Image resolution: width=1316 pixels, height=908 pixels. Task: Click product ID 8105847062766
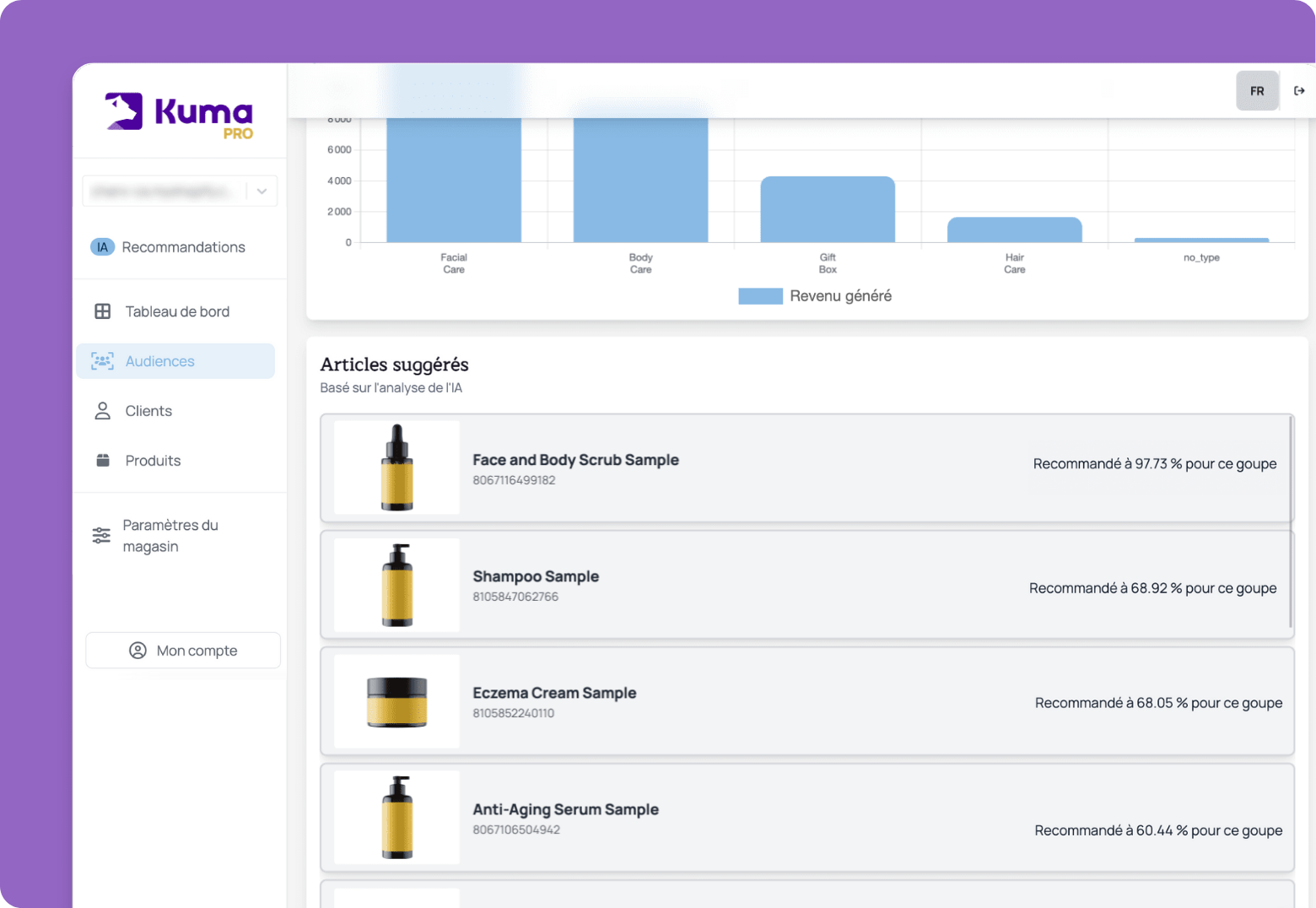(x=515, y=597)
